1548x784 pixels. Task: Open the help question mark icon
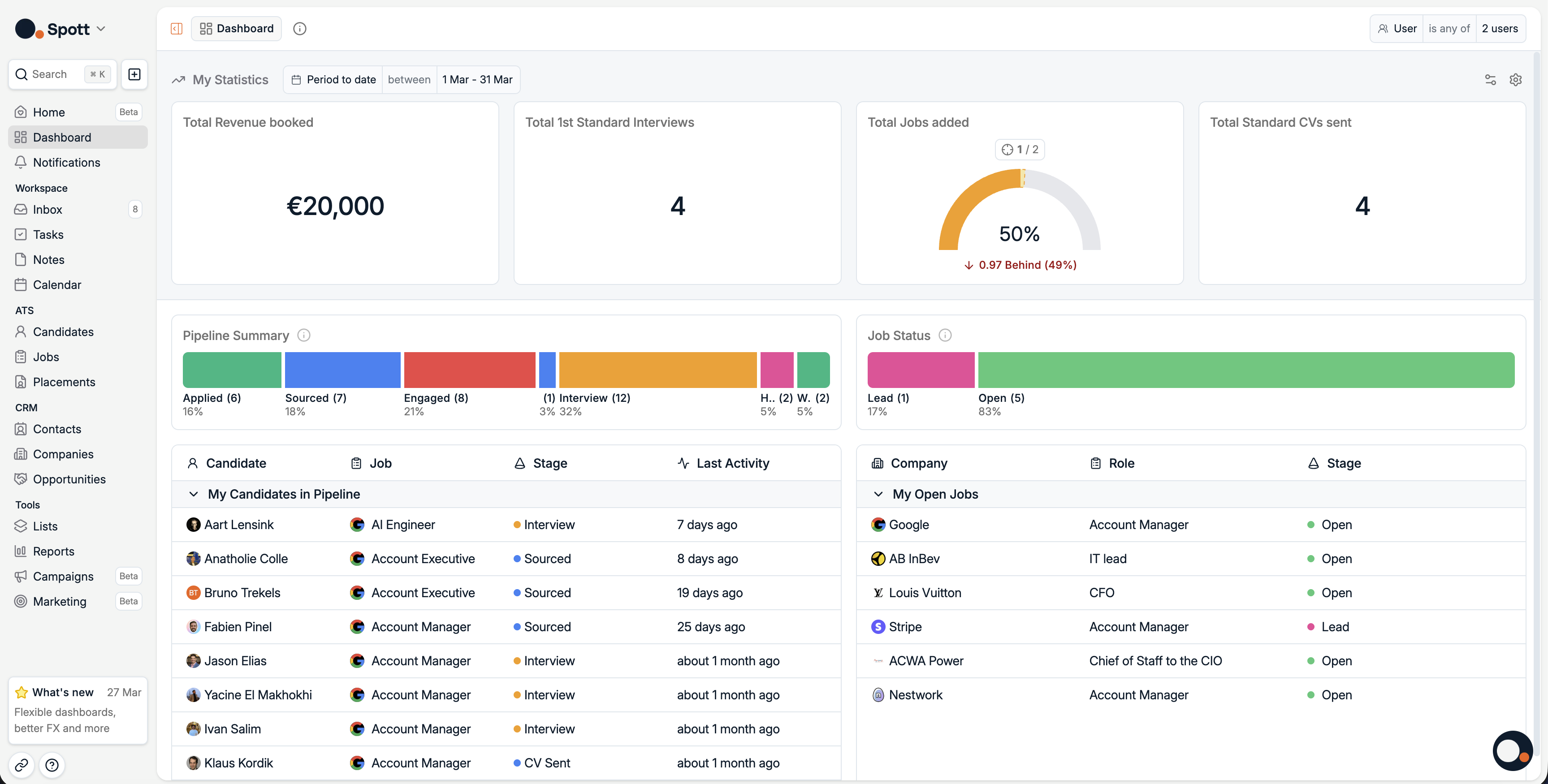52,764
